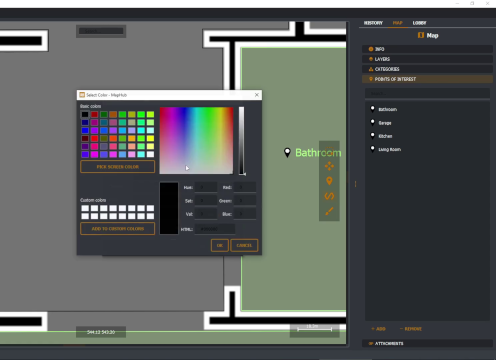Expand the Attachments section
This screenshot has width=496, height=360.
[x=427, y=343]
